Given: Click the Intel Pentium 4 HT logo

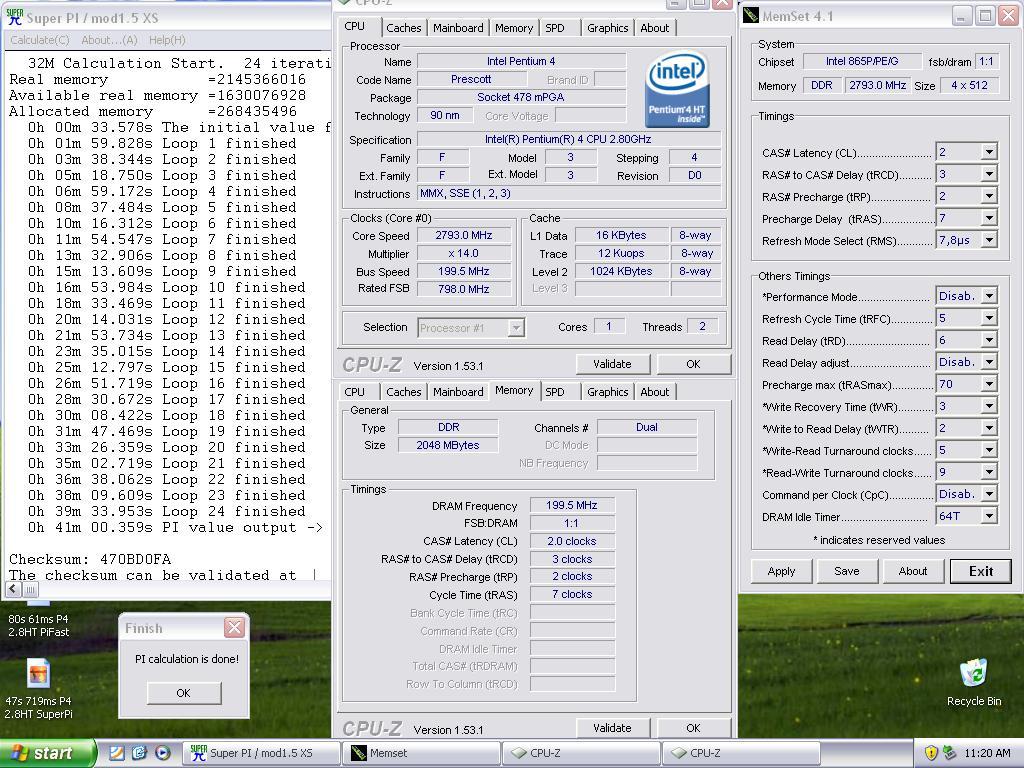Looking at the screenshot, I should coord(677,89).
